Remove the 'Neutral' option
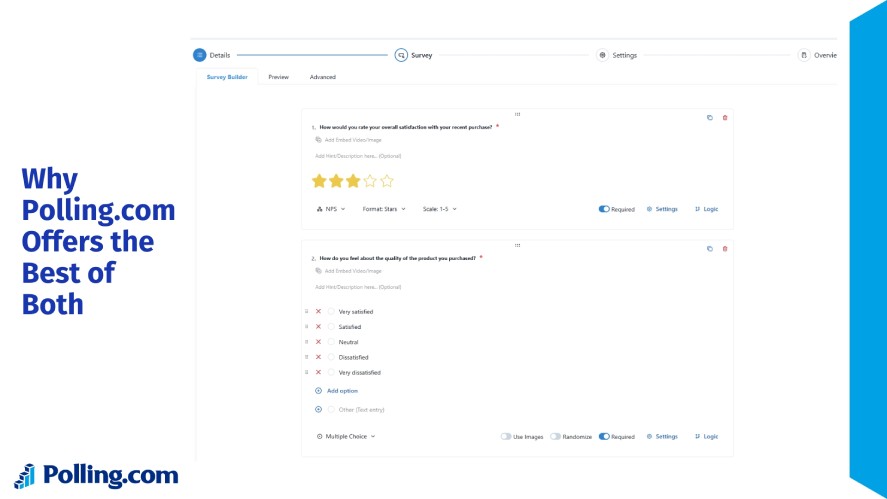Viewport: 887px width, 499px height. point(318,342)
